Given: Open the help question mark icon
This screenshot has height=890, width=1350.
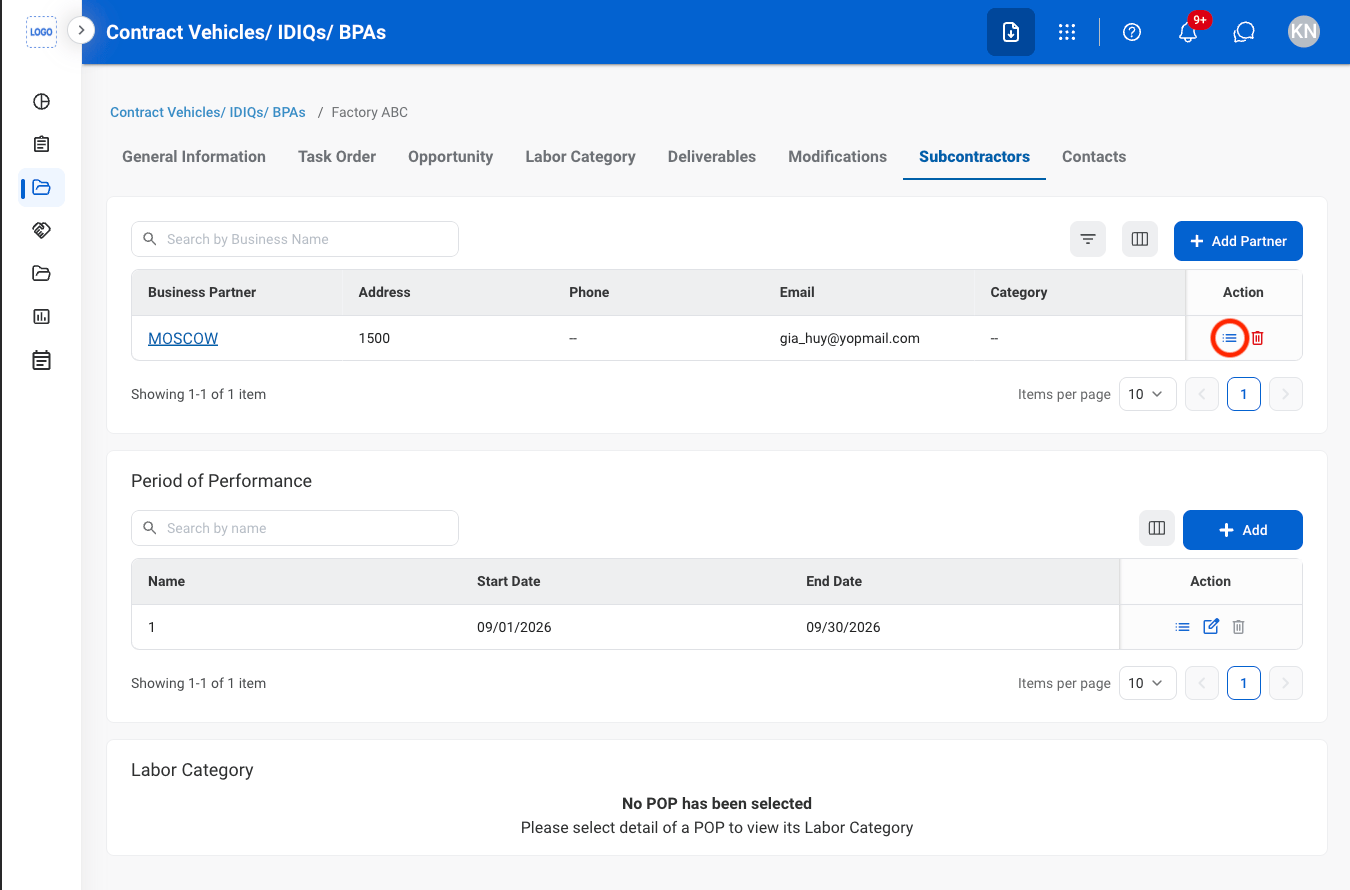Looking at the screenshot, I should [x=1132, y=32].
